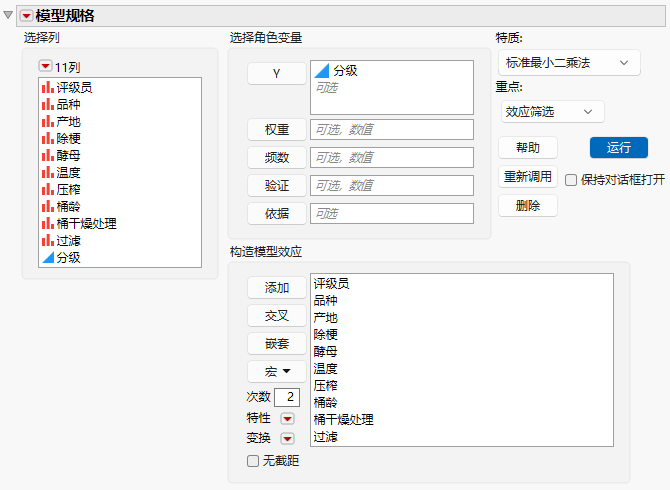Open the 宏 macros dropdown button
Screen dimensions: 670x490
(x=277, y=371)
